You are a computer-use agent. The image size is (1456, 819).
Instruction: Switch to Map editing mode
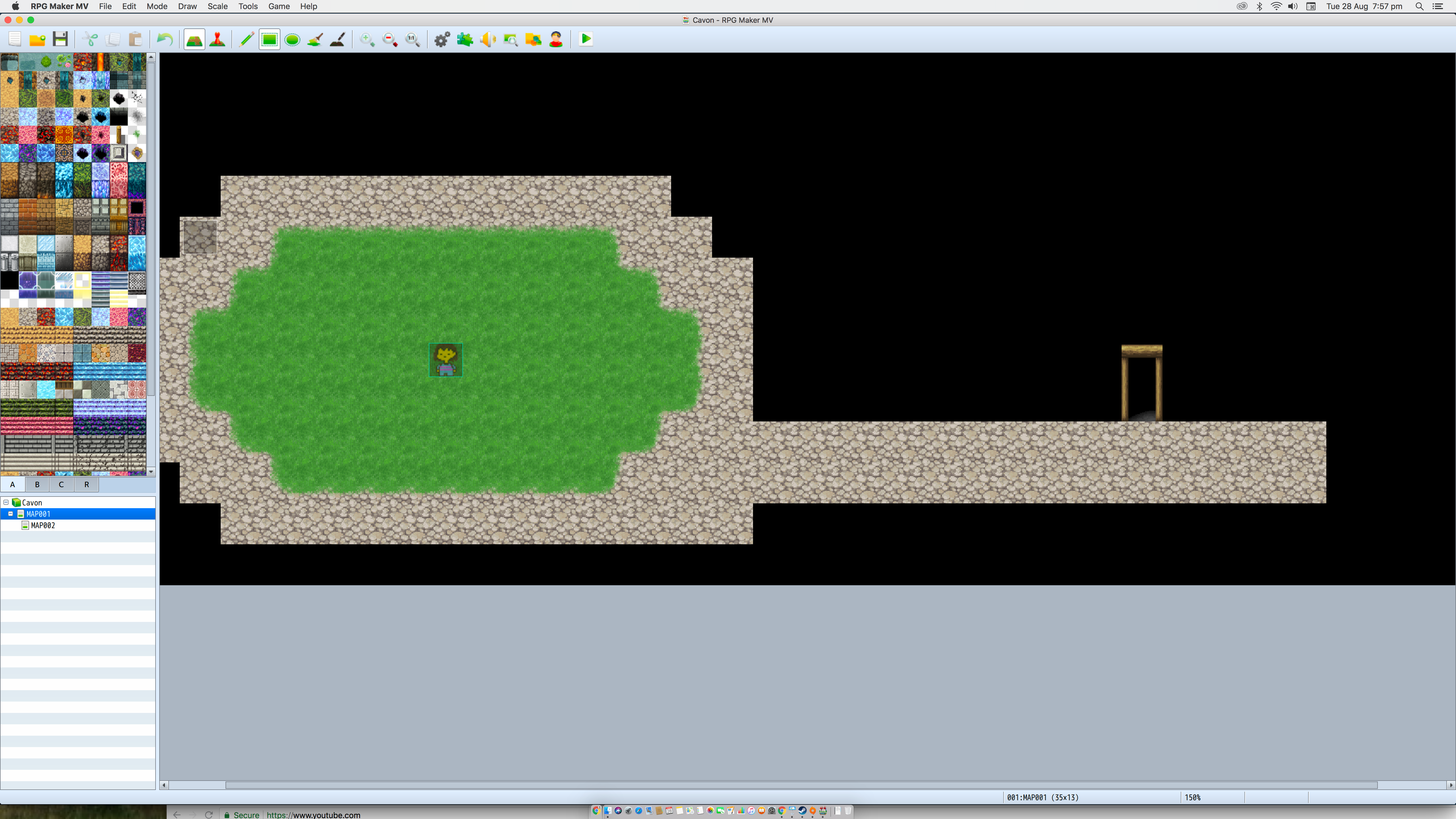pyautogui.click(x=195, y=39)
